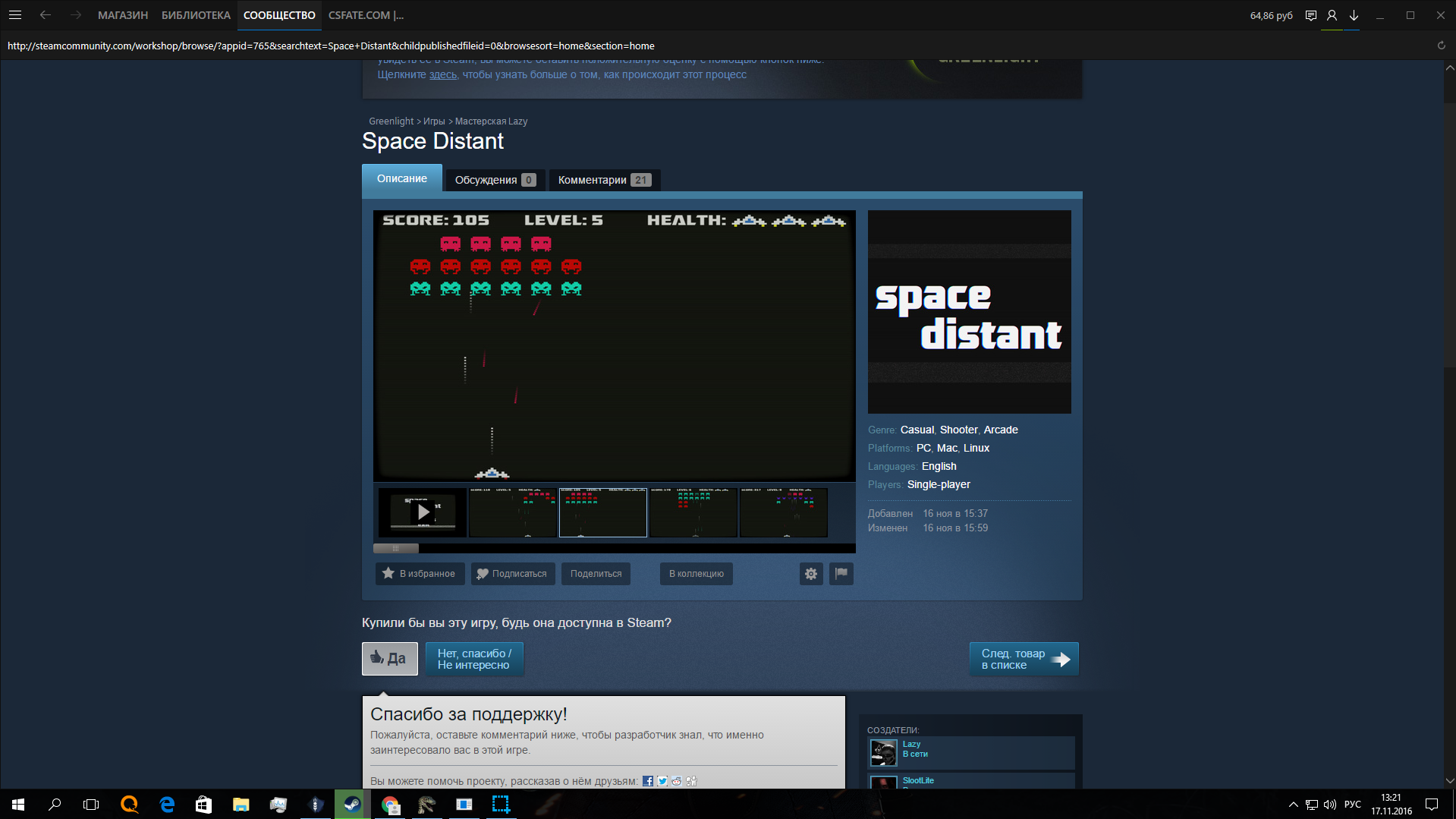Open the Shooter genre link

(959, 430)
